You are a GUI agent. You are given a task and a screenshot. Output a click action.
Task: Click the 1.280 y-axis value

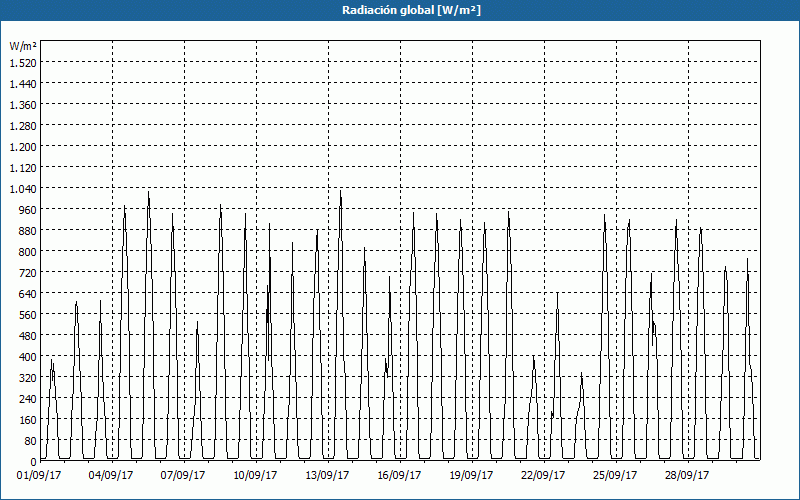[x=23, y=126]
